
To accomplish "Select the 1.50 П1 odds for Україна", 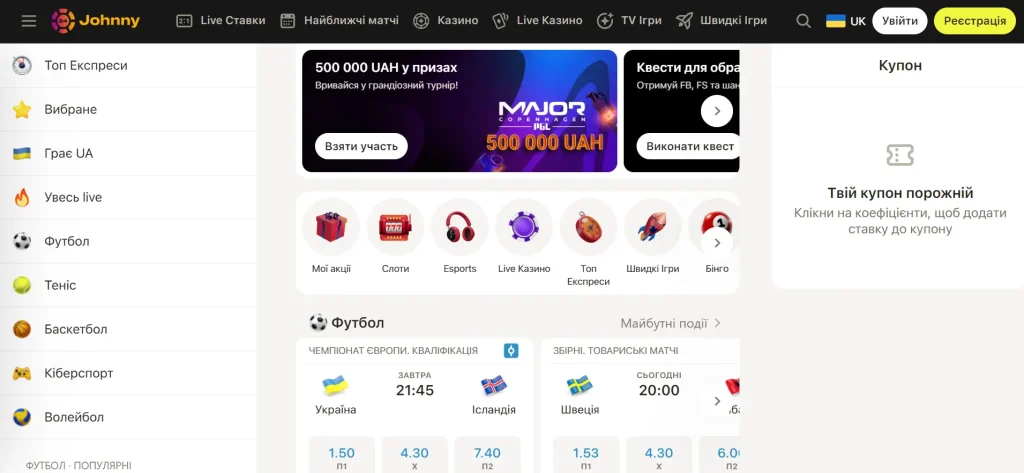I will (342, 456).
